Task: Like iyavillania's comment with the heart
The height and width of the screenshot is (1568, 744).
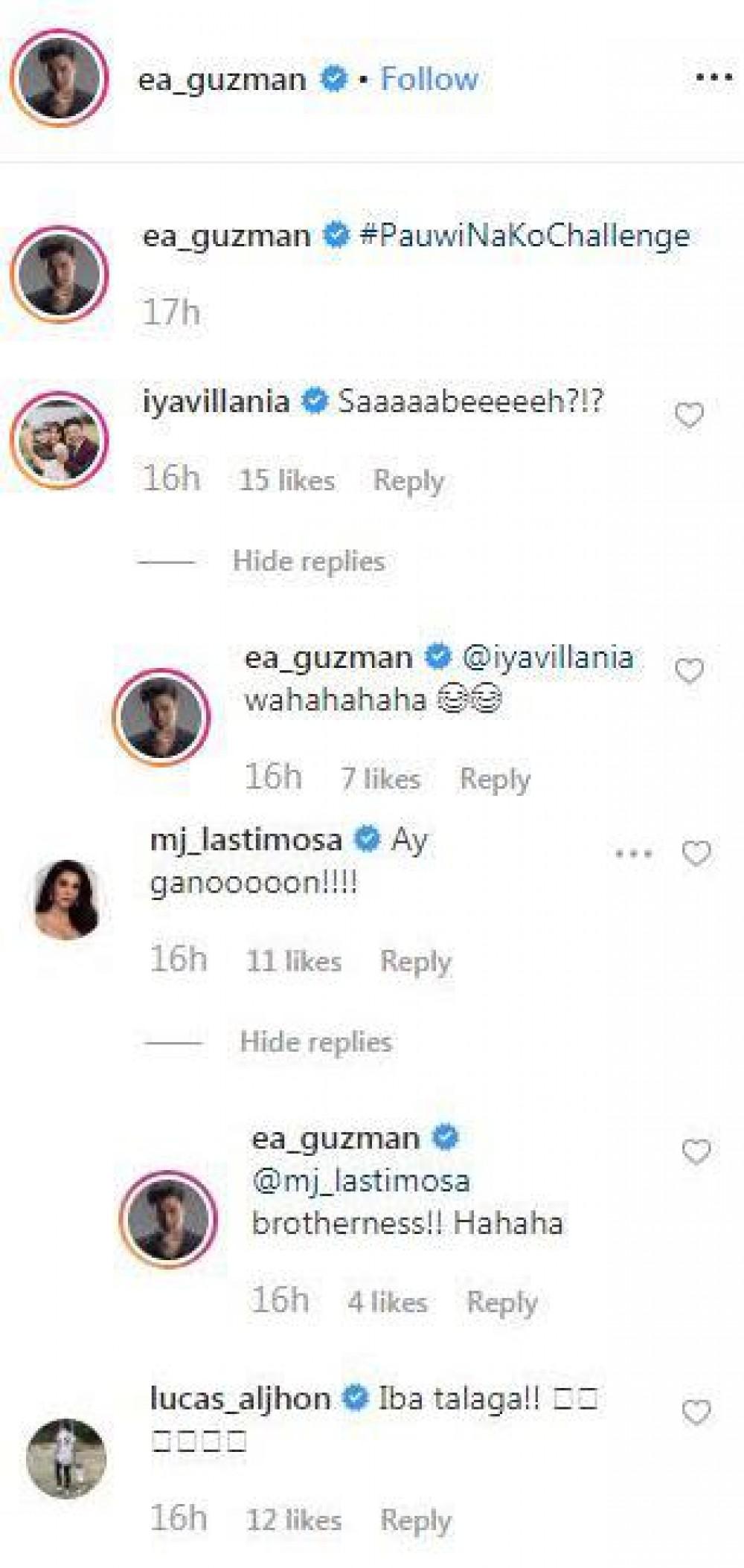Action: coord(689,415)
